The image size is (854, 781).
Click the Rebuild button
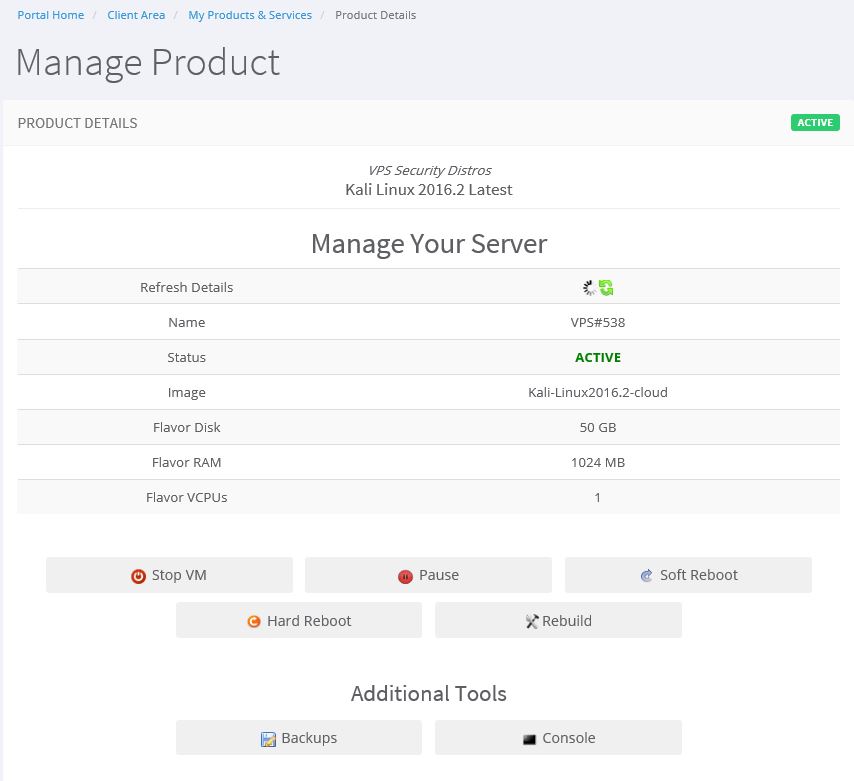558,620
